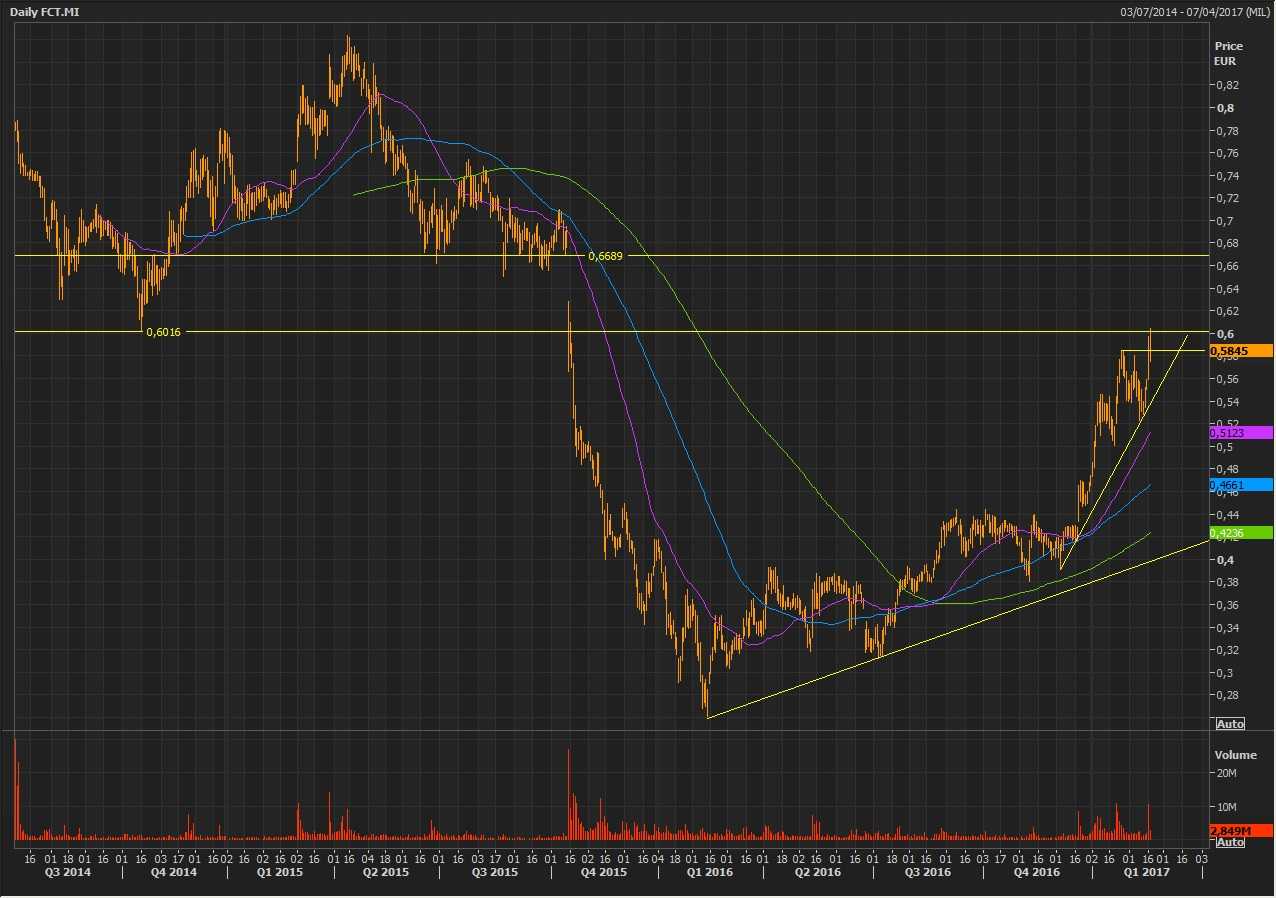Click the Auto button on the price axis
The height and width of the screenshot is (898, 1276).
point(1230,723)
